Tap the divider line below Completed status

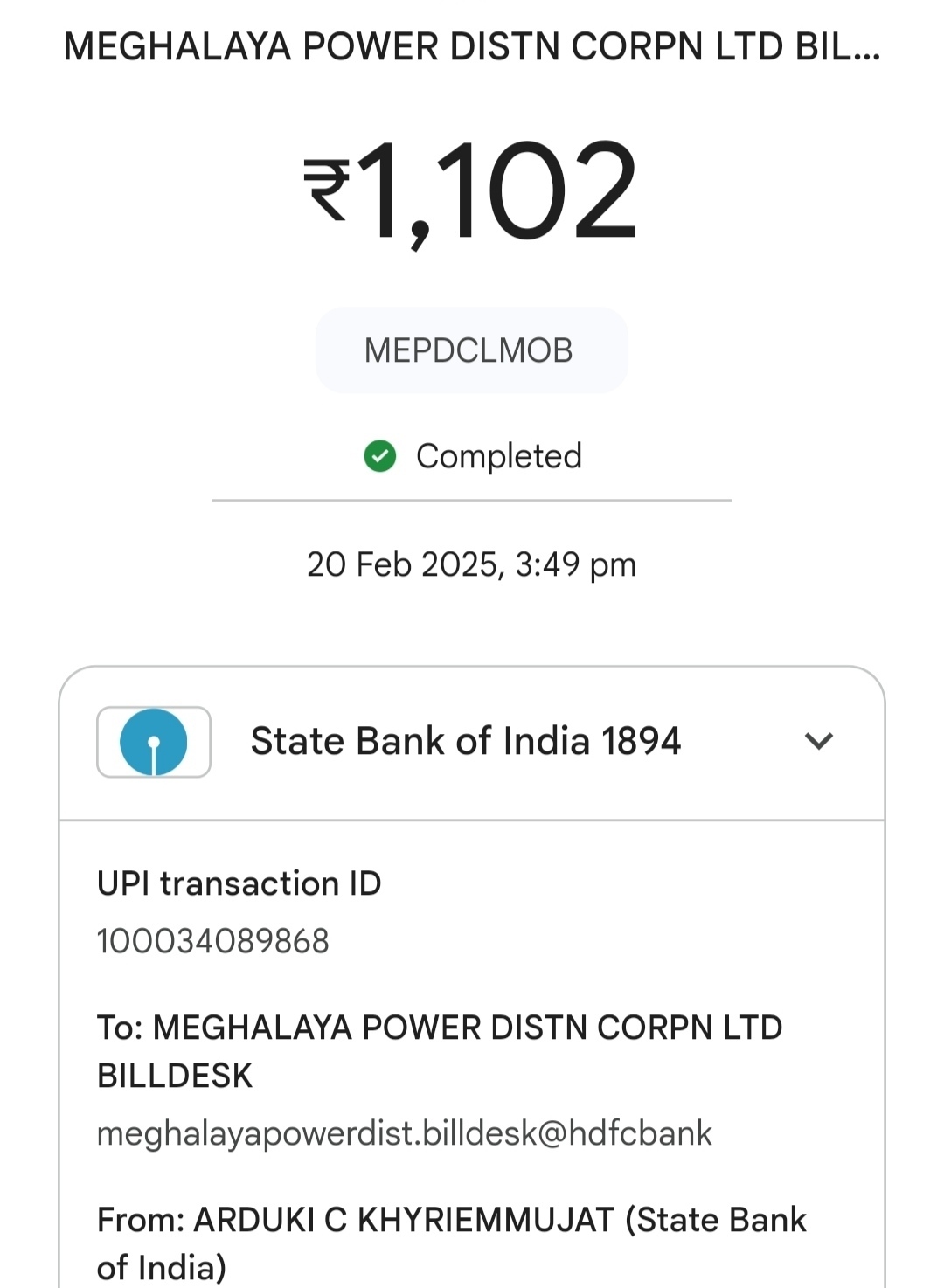tap(472, 501)
